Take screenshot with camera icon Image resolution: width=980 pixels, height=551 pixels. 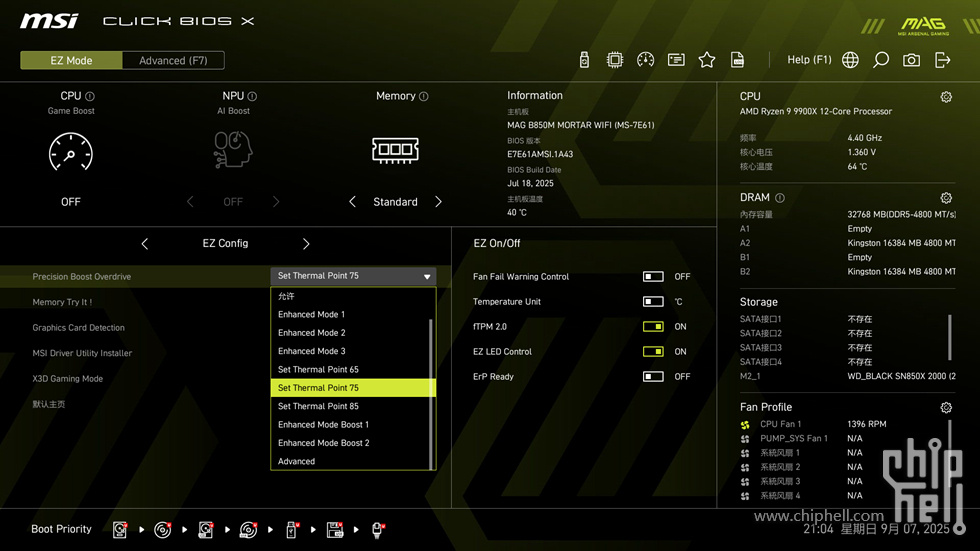[911, 60]
